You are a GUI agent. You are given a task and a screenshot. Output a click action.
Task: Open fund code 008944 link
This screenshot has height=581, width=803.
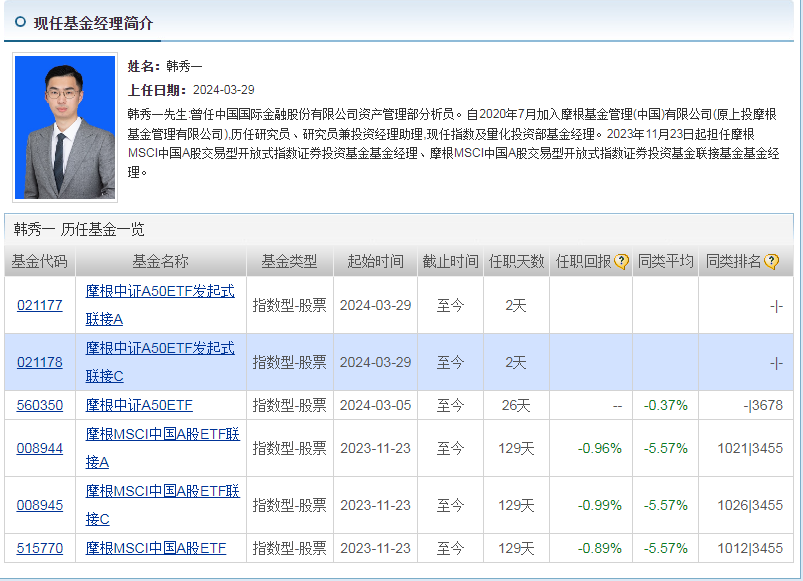point(39,448)
